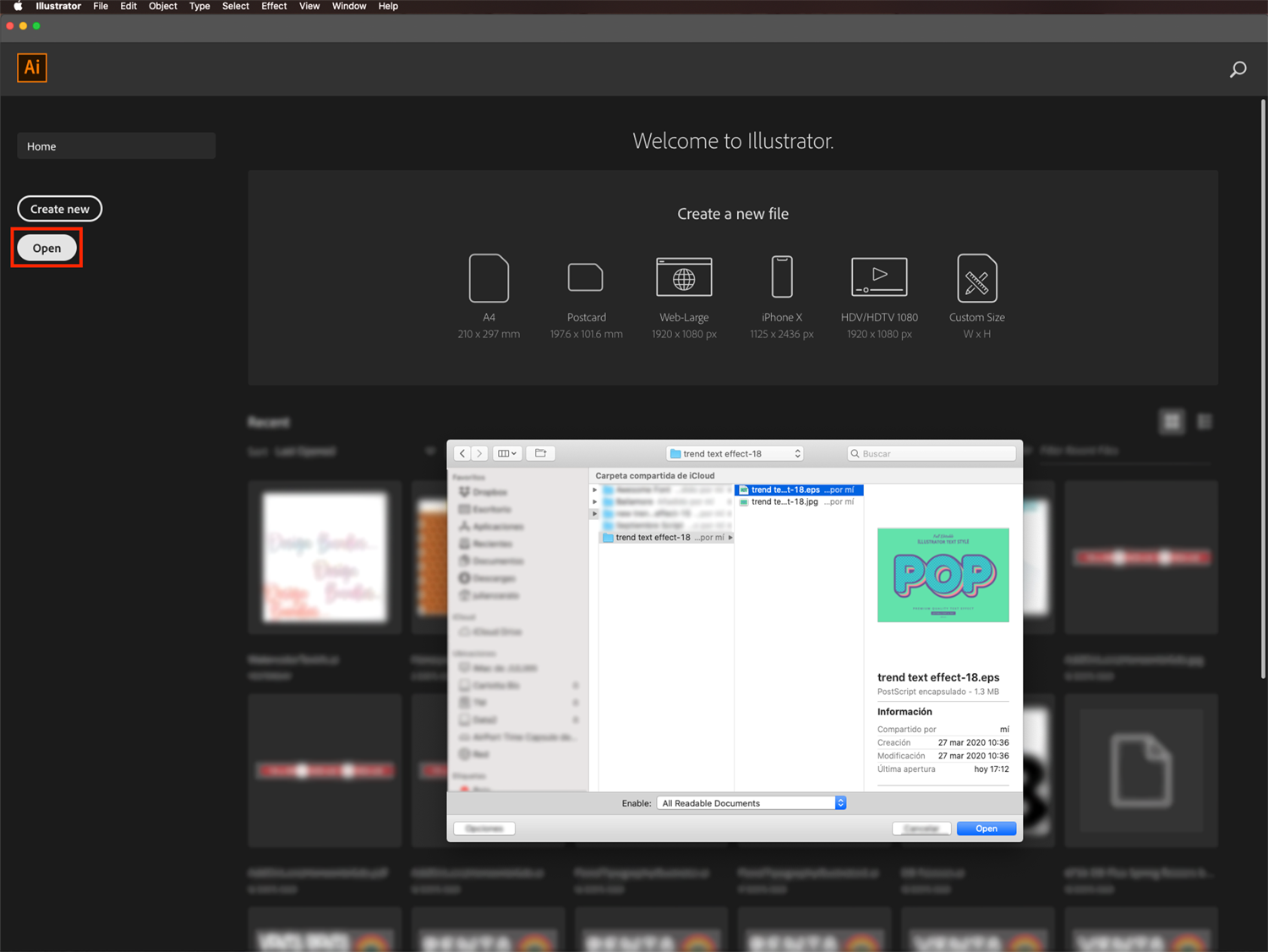Click the 'Última apertura' info row
The width and height of the screenshot is (1268, 952).
(x=943, y=769)
